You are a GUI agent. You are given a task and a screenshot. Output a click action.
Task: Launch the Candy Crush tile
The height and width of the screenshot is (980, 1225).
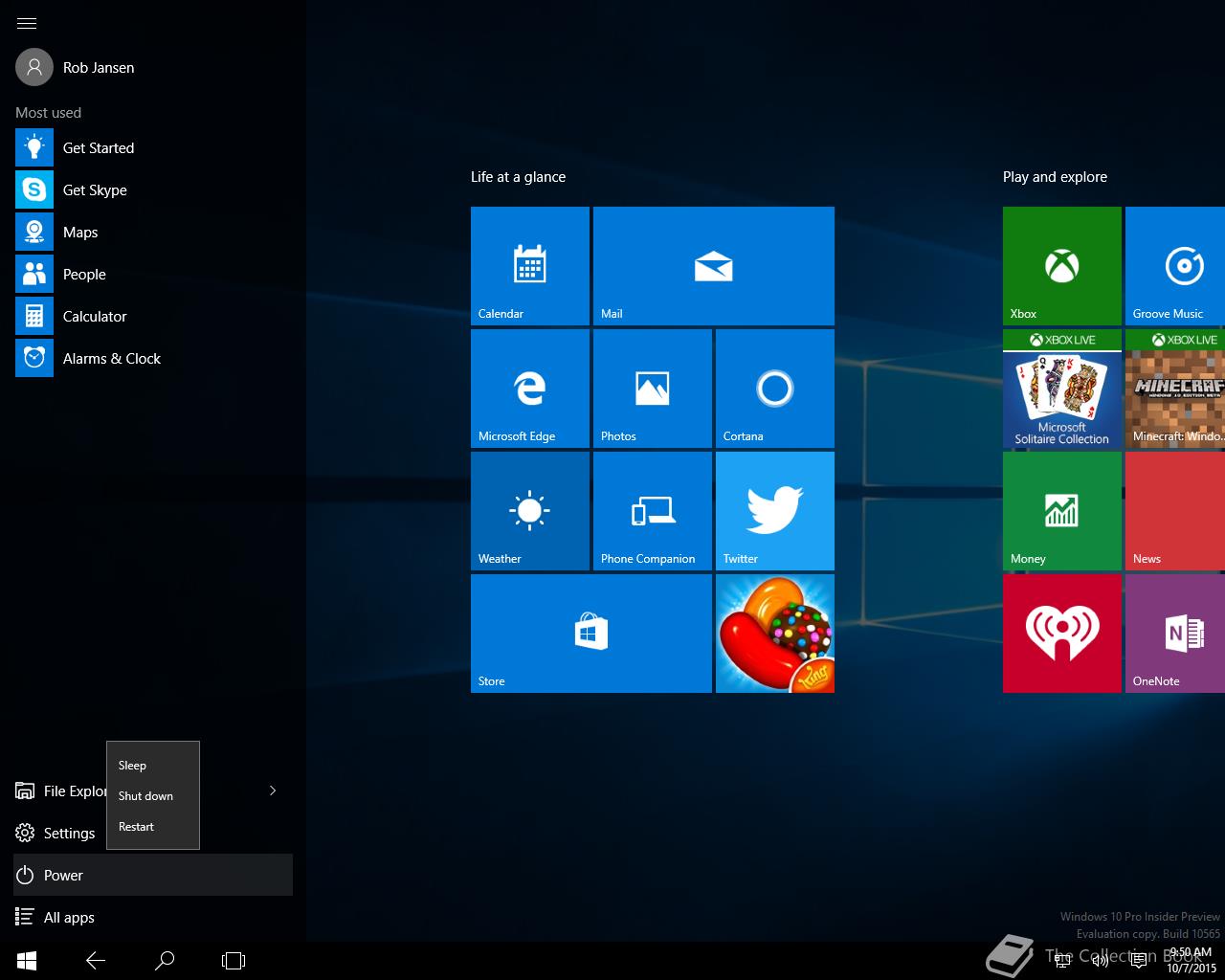(775, 634)
